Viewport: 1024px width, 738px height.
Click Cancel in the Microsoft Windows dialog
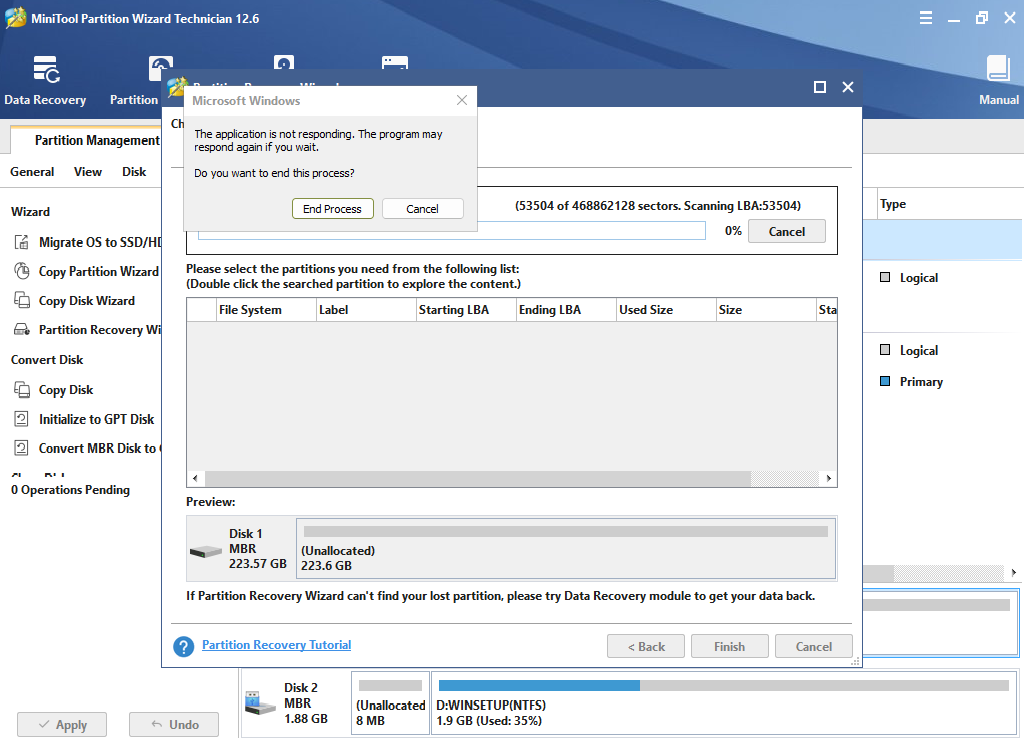(x=423, y=209)
